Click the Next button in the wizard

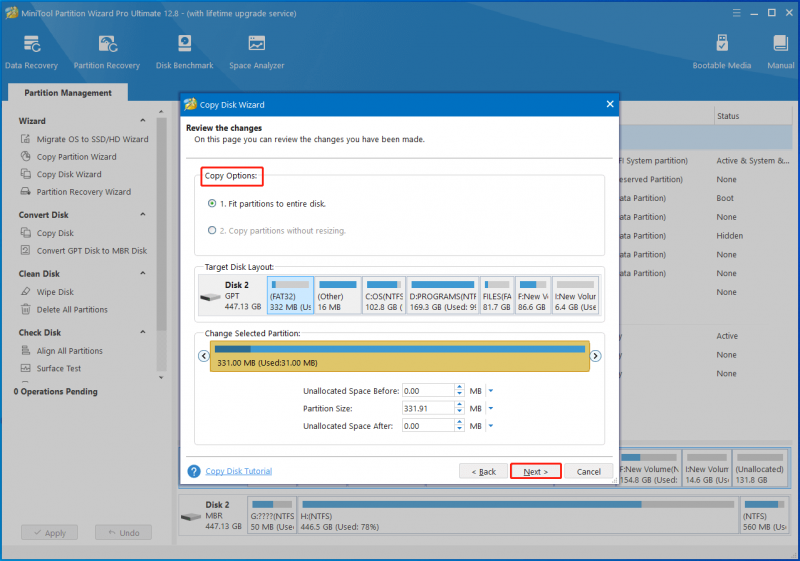(536, 471)
